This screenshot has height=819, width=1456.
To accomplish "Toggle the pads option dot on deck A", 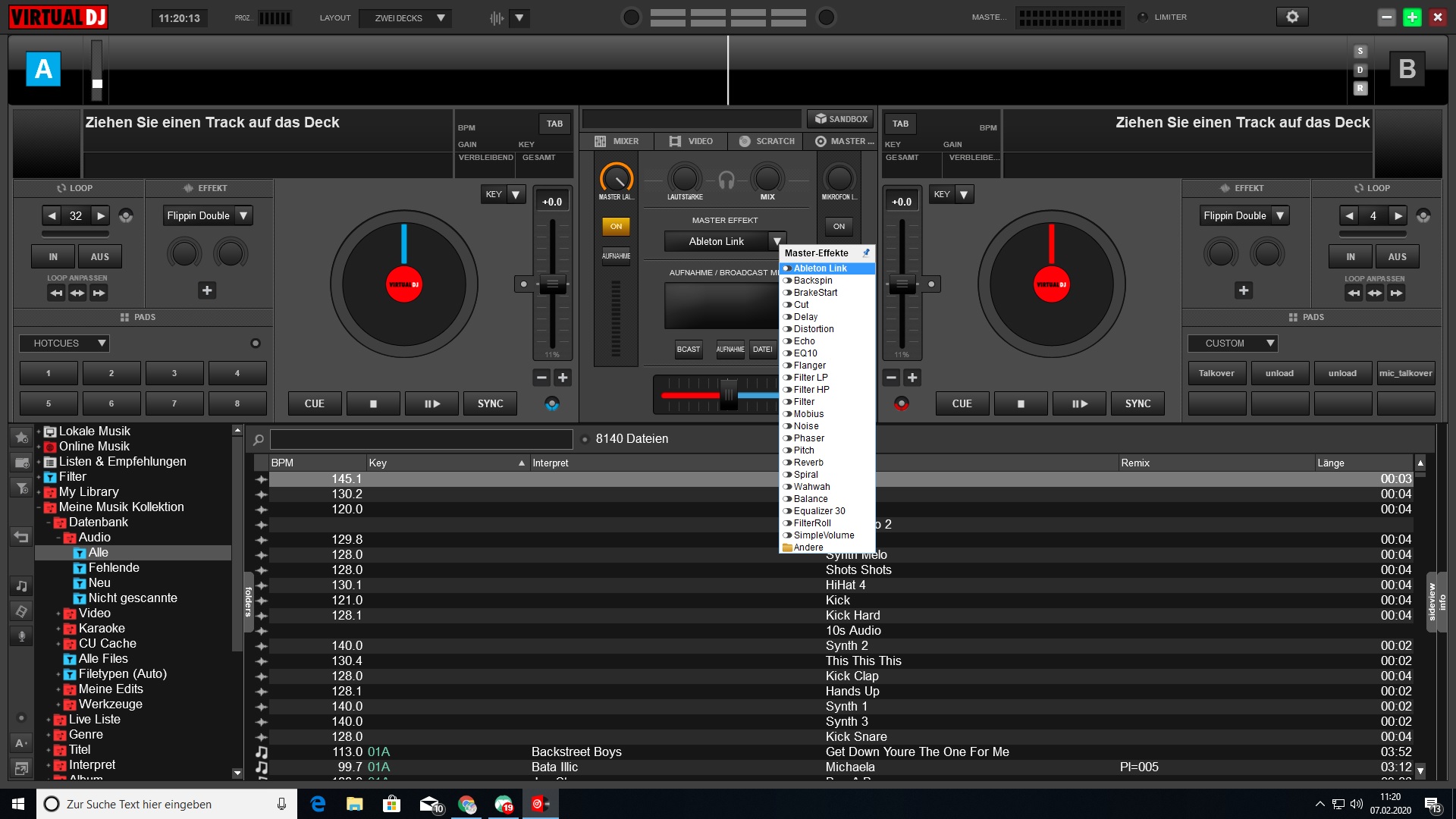I will click(x=256, y=344).
